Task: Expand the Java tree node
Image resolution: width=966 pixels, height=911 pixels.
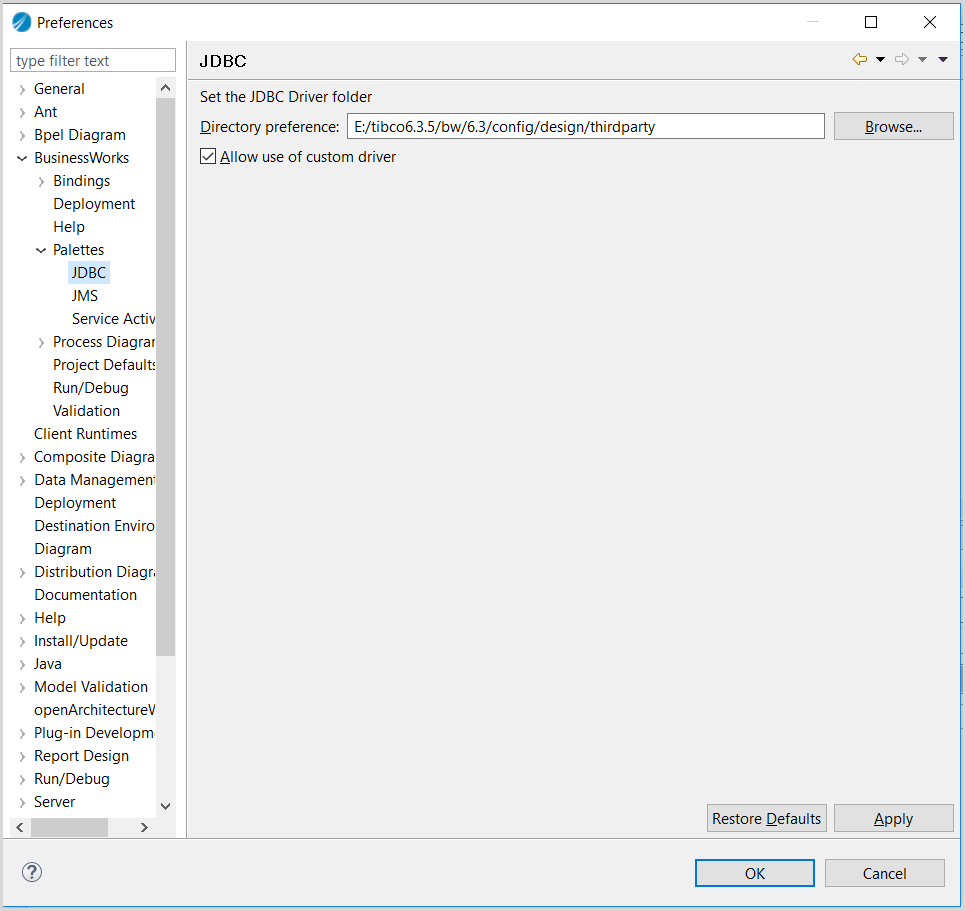Action: click(x=22, y=664)
